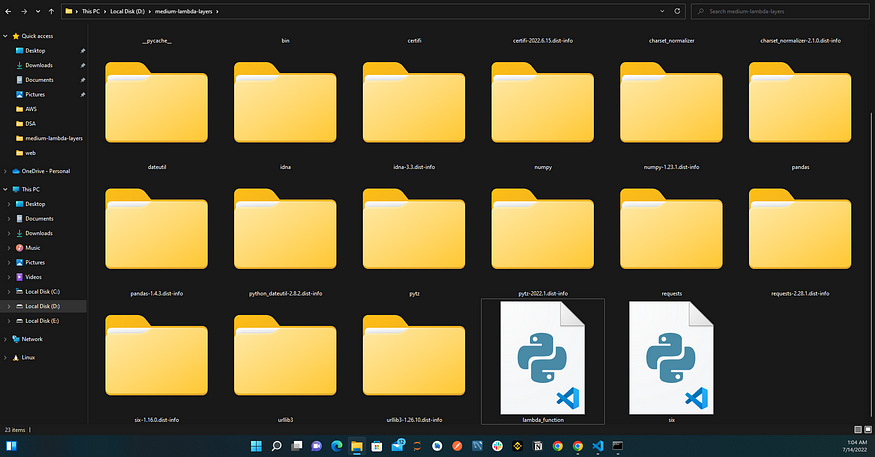875x457 pixels.
Task: Expand the Videos node in sidebar
Action: click(9, 277)
